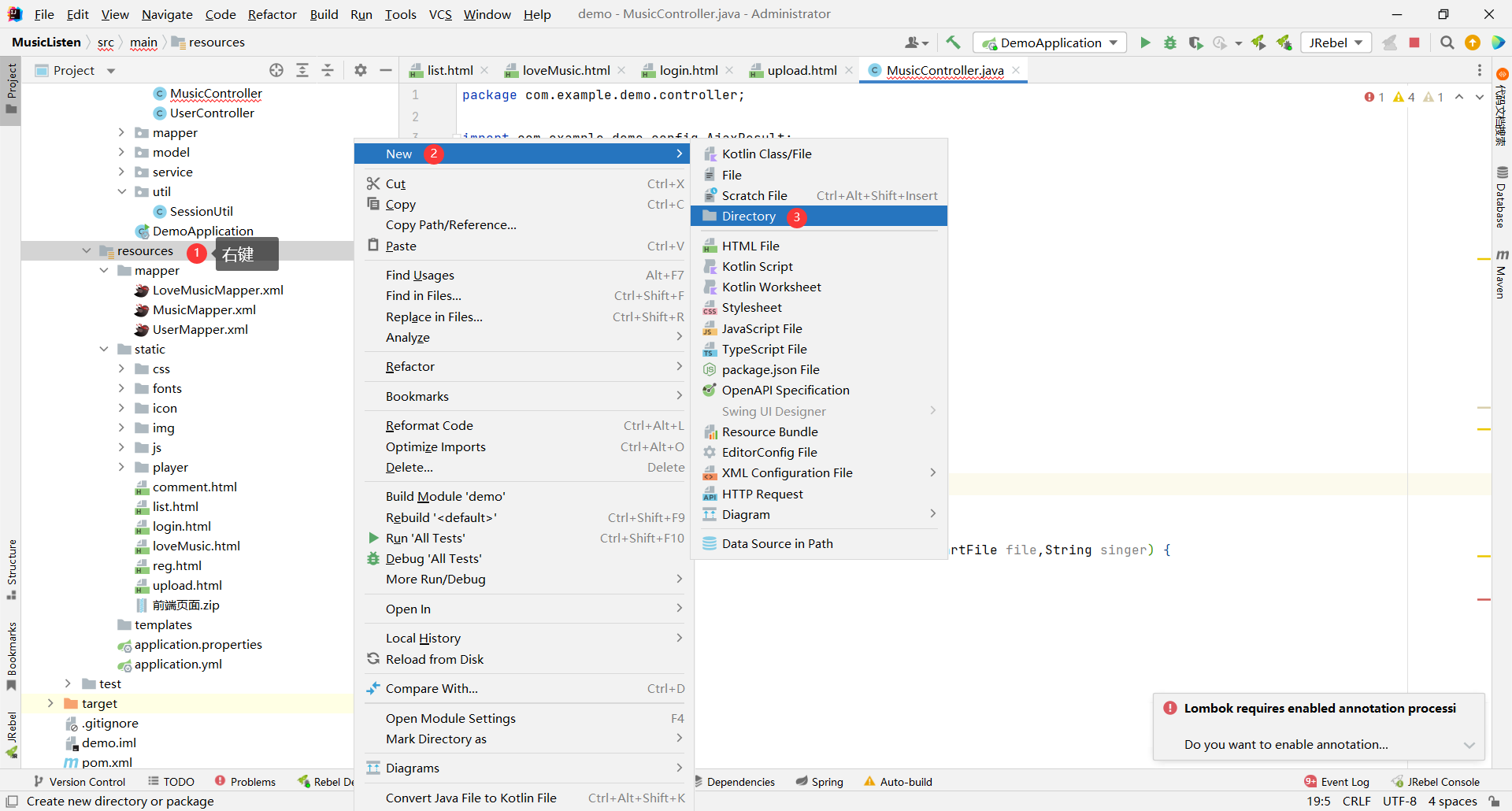Open the Spring tool window

[819, 782]
